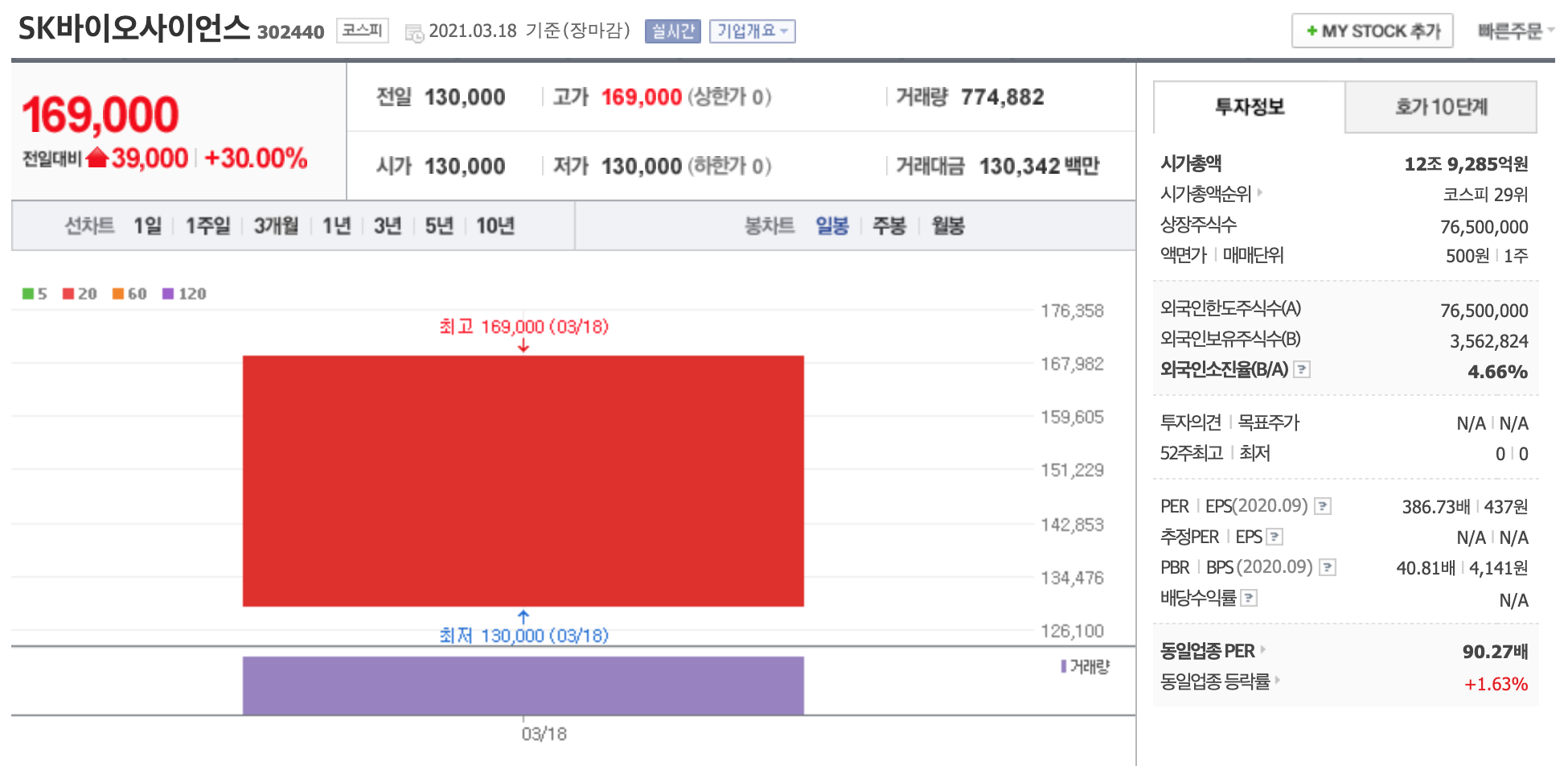
Task: Click the 시가총액 value 12조 9,285억원
Action: point(1466,164)
